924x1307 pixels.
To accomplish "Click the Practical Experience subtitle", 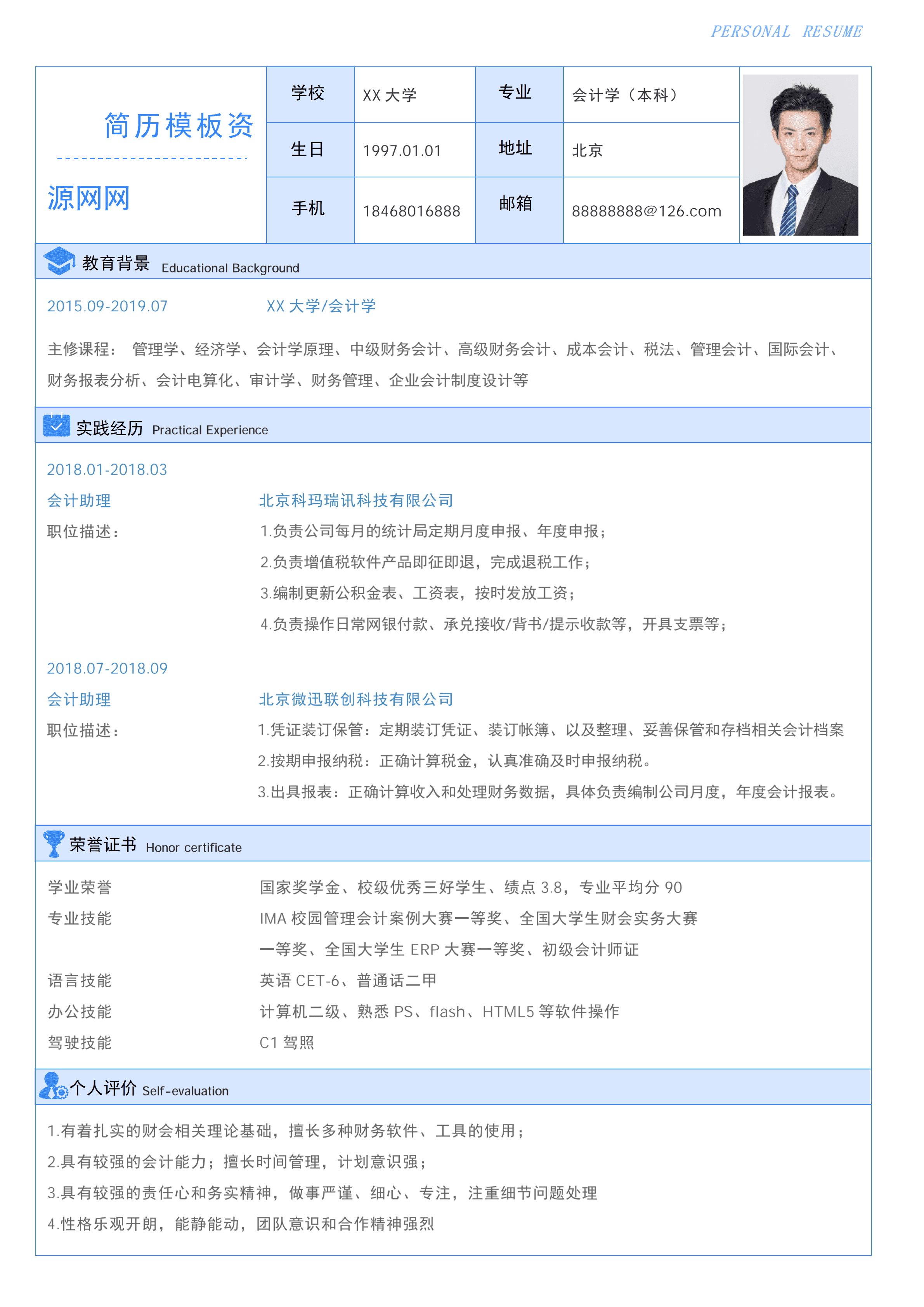I will 210,430.
